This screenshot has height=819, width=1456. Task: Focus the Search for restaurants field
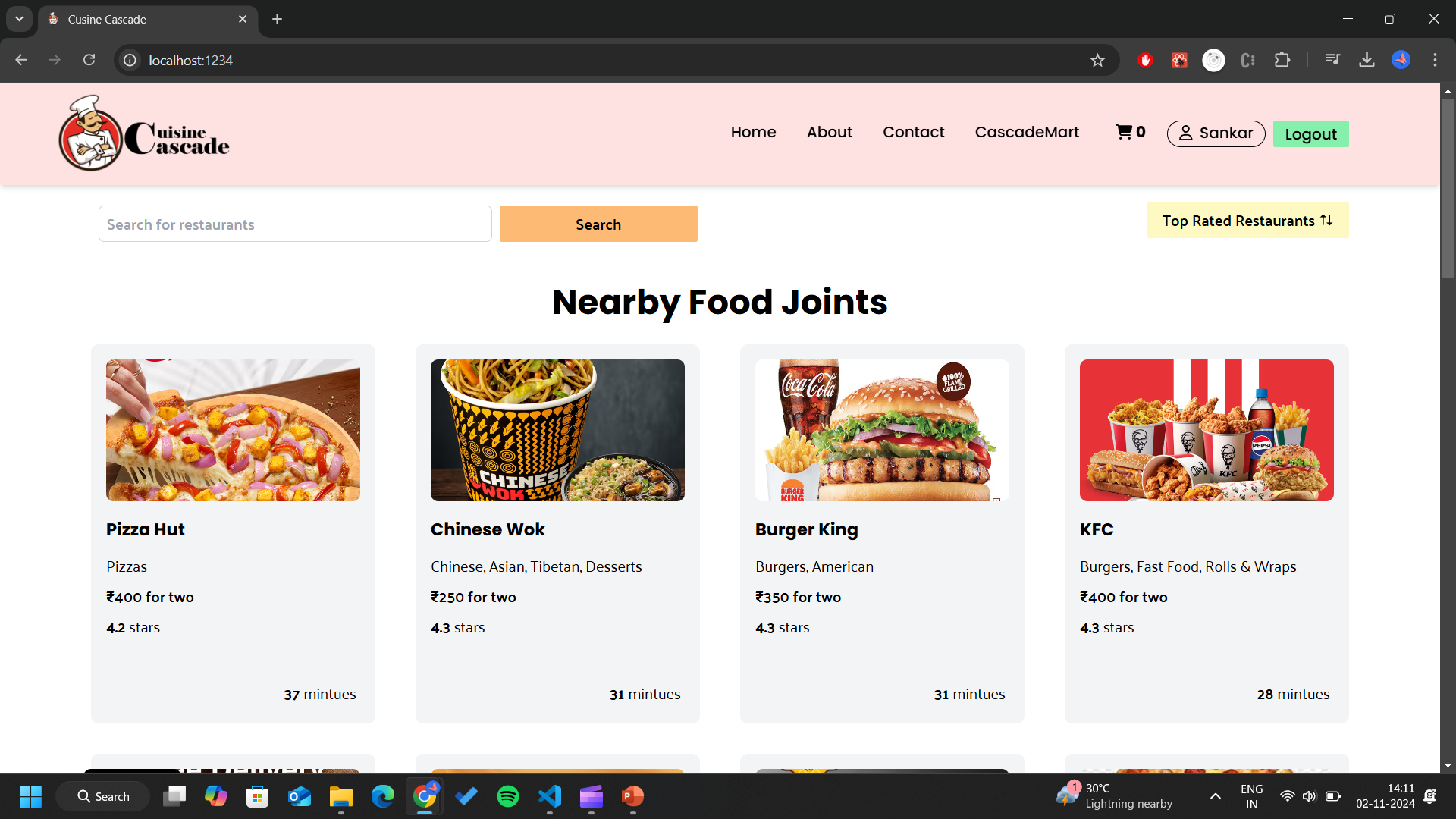pyautogui.click(x=295, y=224)
